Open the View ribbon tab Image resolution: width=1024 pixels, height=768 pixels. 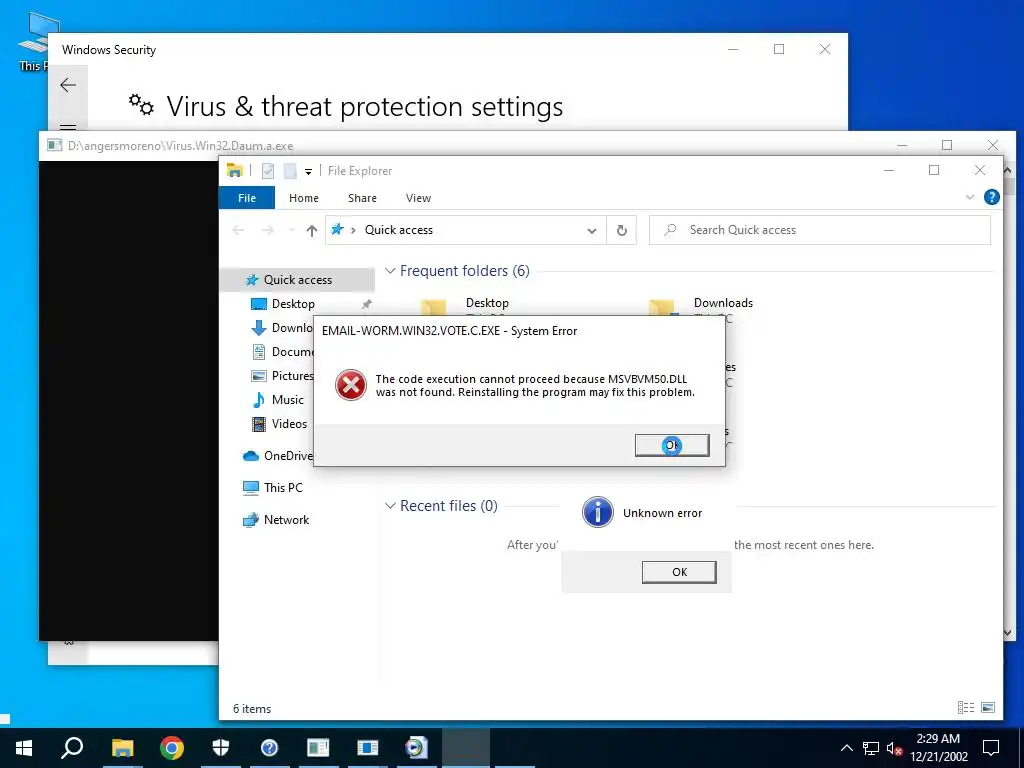[x=418, y=198]
